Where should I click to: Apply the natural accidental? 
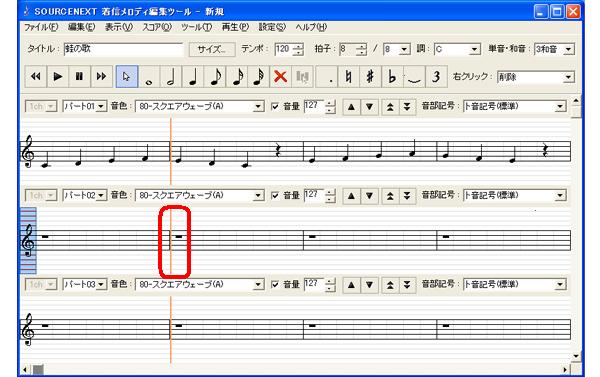(x=348, y=77)
